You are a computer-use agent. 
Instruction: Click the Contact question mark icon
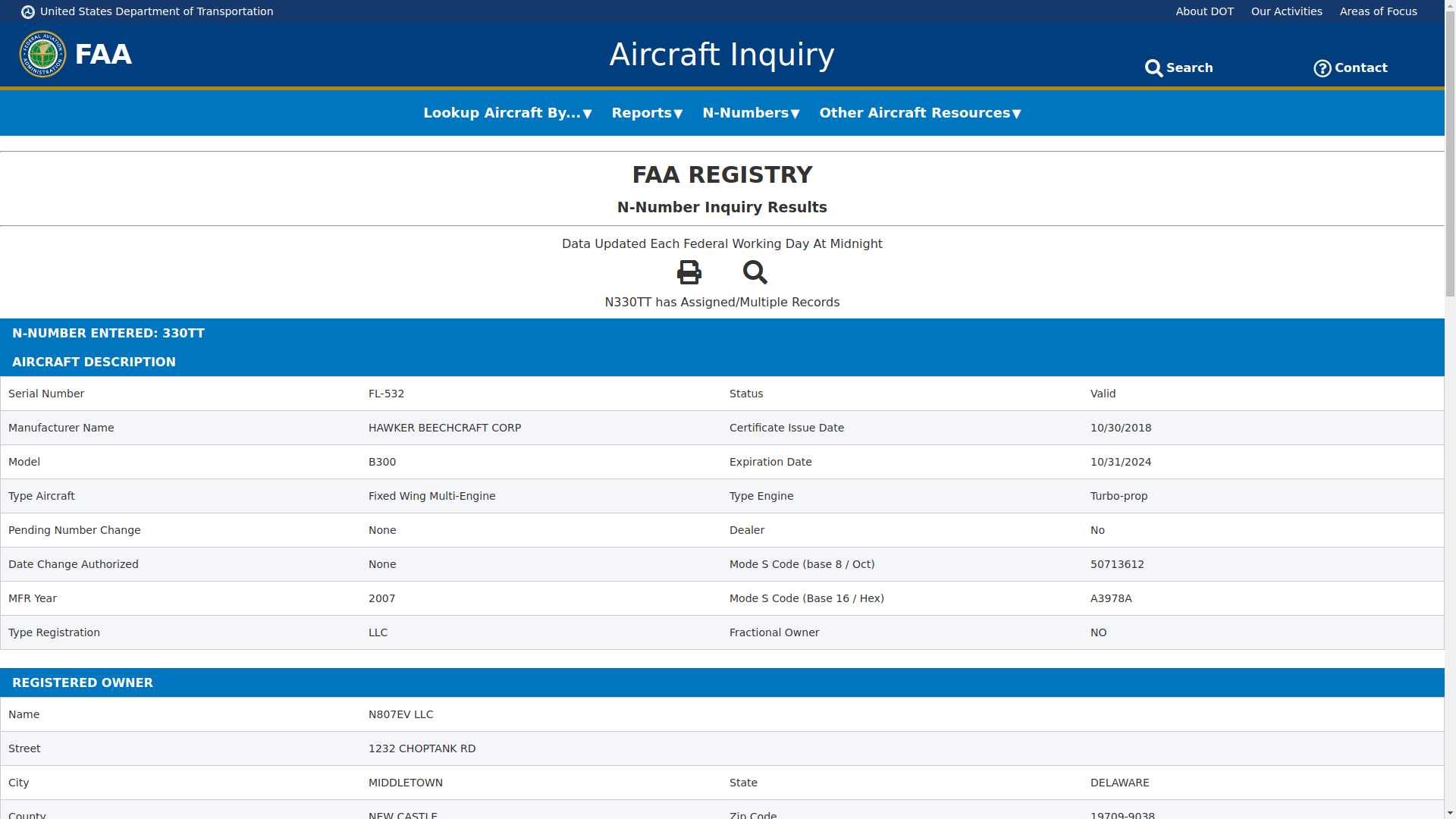pos(1322,68)
